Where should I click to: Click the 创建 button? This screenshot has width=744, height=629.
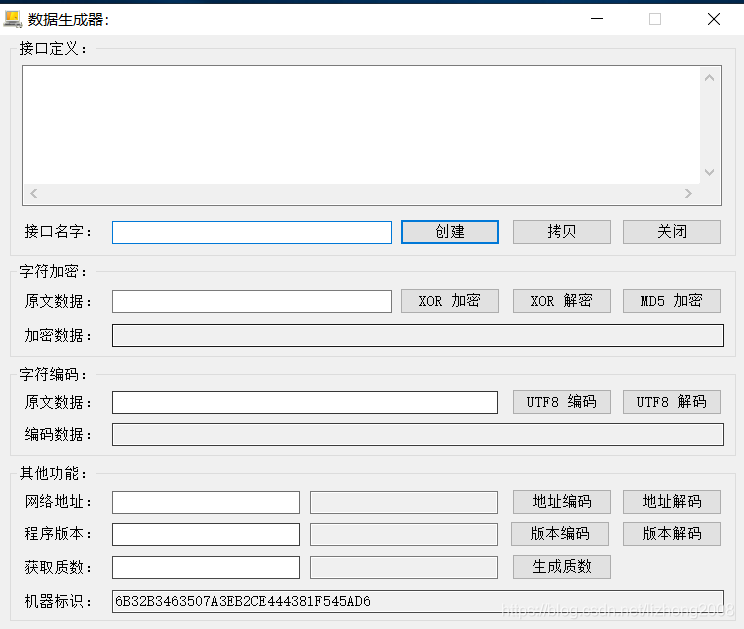(449, 232)
